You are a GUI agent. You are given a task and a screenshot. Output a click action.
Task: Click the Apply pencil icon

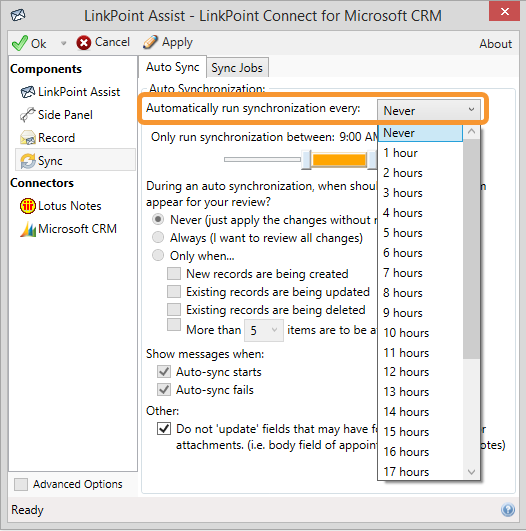[150, 42]
